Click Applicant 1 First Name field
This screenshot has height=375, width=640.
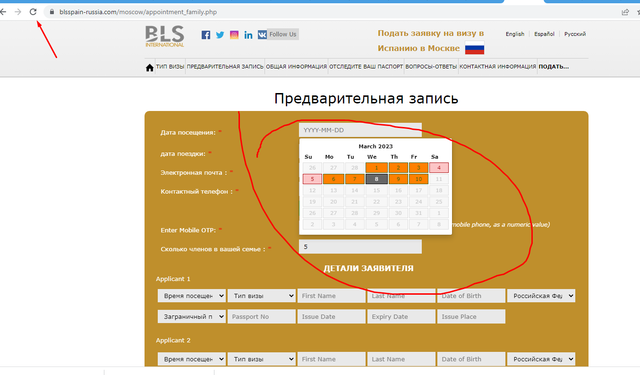[x=331, y=296]
